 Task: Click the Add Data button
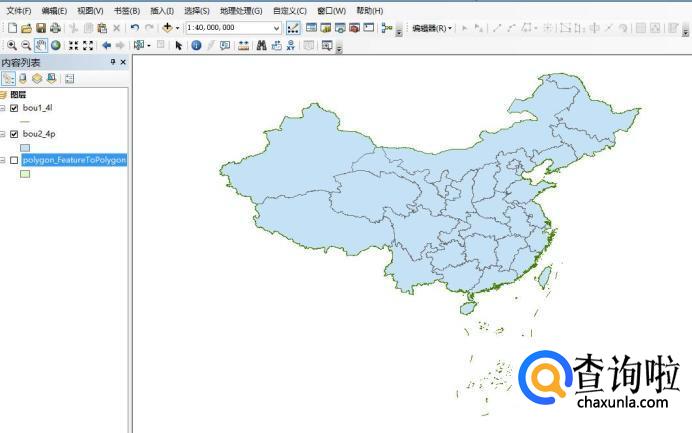point(167,28)
